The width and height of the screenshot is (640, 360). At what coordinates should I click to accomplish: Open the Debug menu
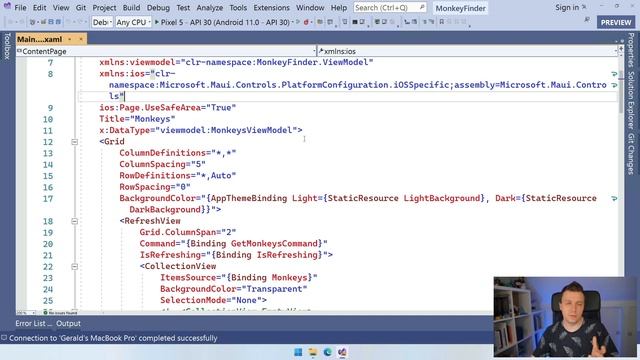[x=158, y=8]
